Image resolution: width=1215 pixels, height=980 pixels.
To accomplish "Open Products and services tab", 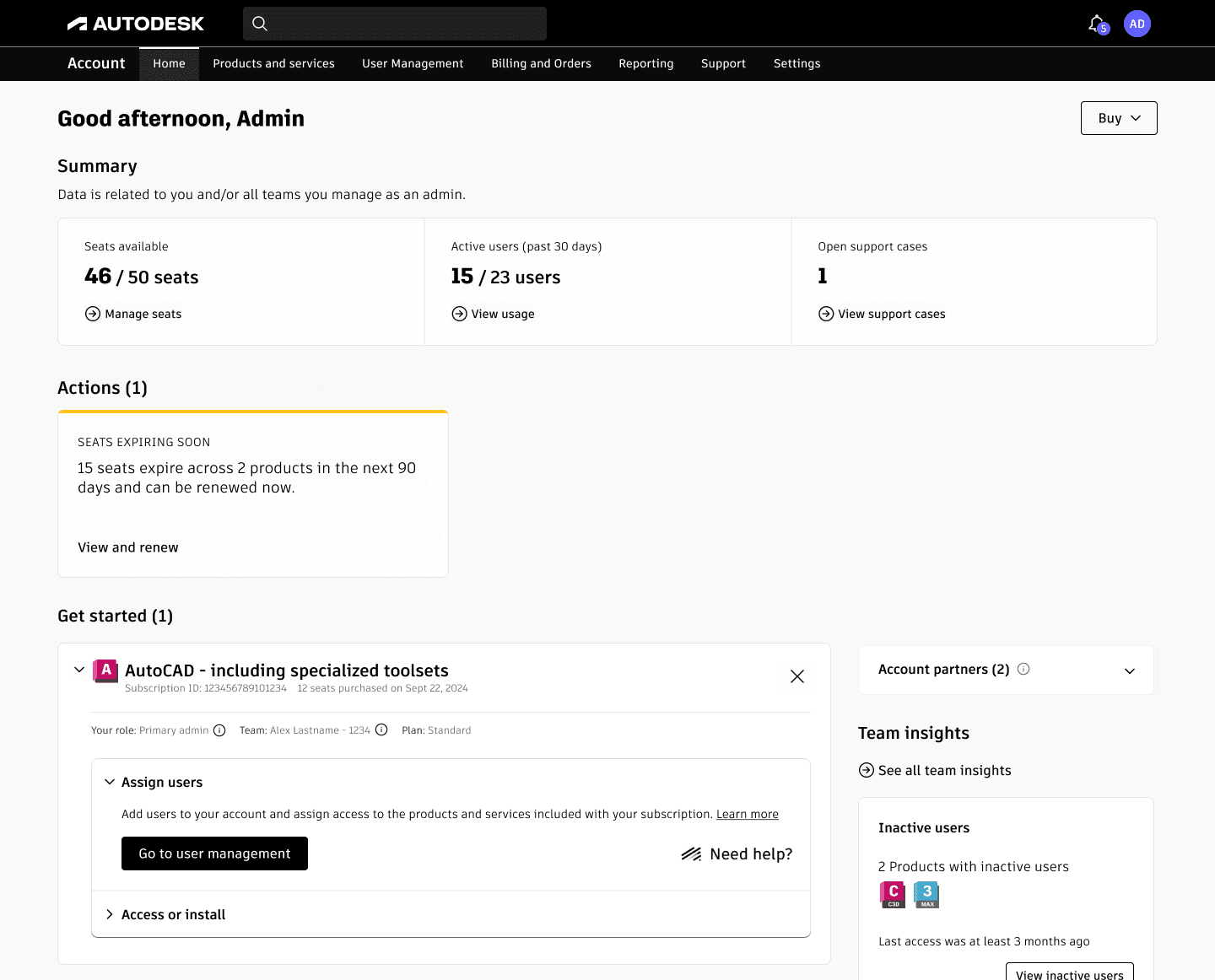I will pos(273,63).
